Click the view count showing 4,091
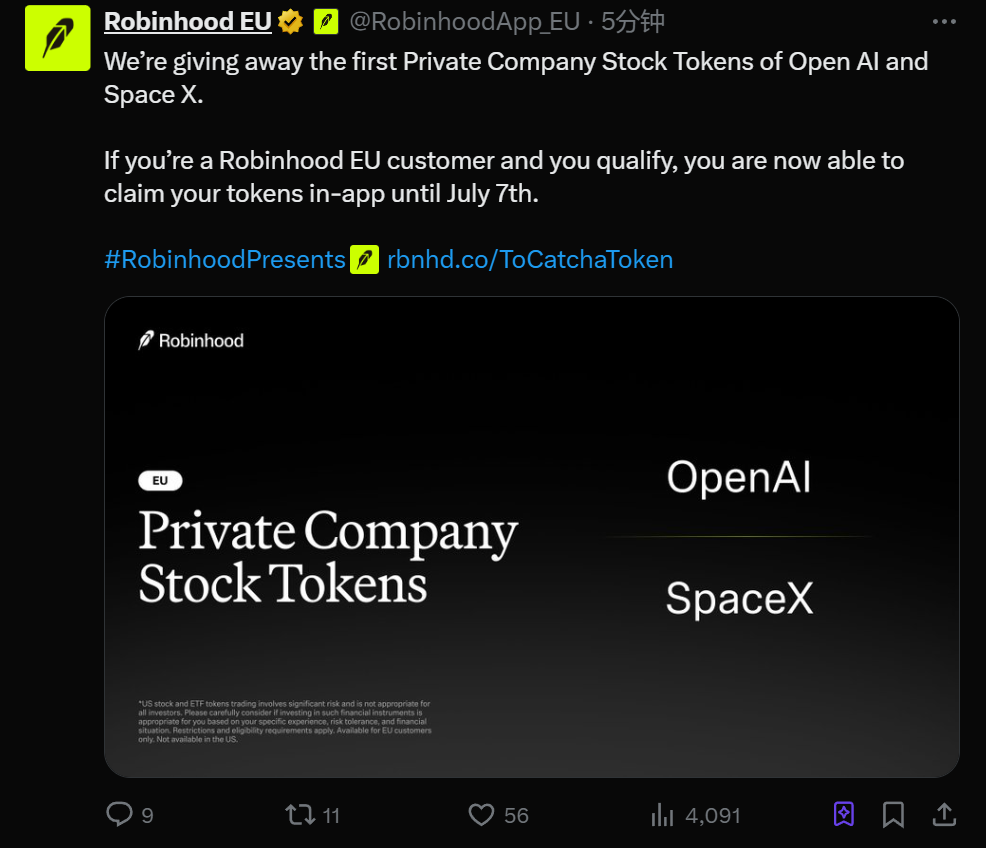Viewport: 986px width, 848px height. pyautogui.click(x=712, y=815)
